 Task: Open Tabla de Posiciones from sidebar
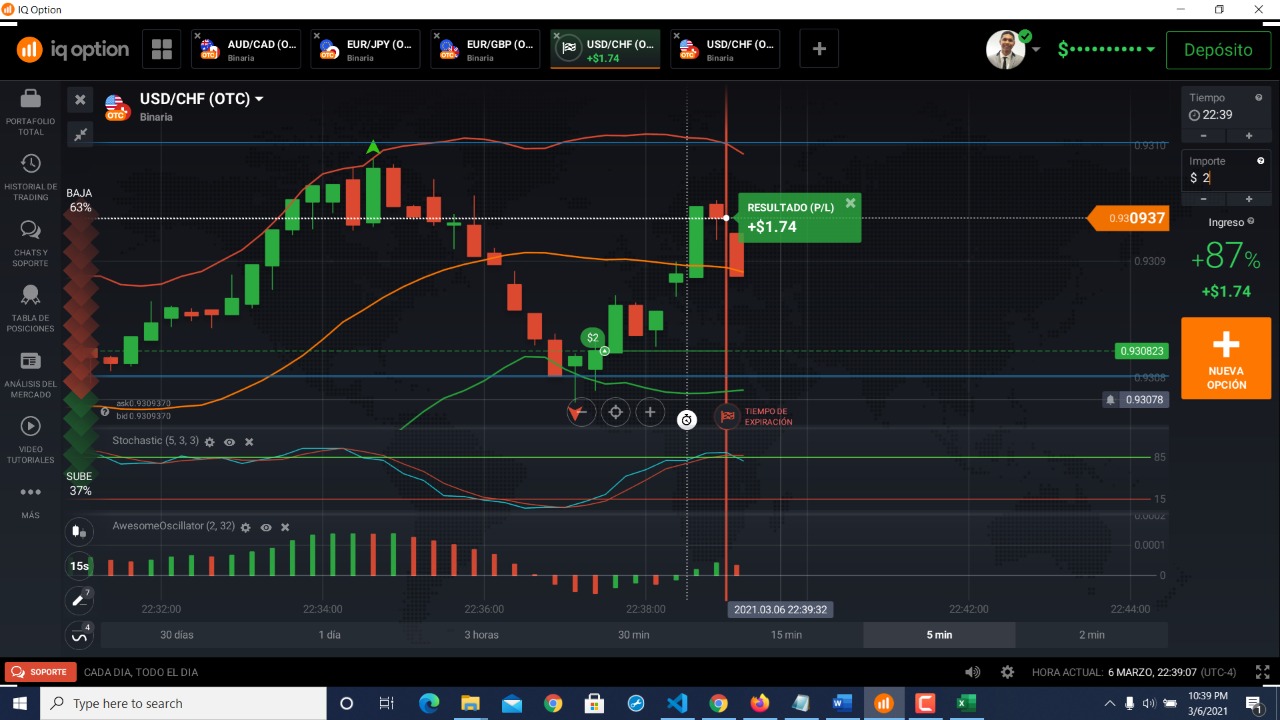click(31, 307)
